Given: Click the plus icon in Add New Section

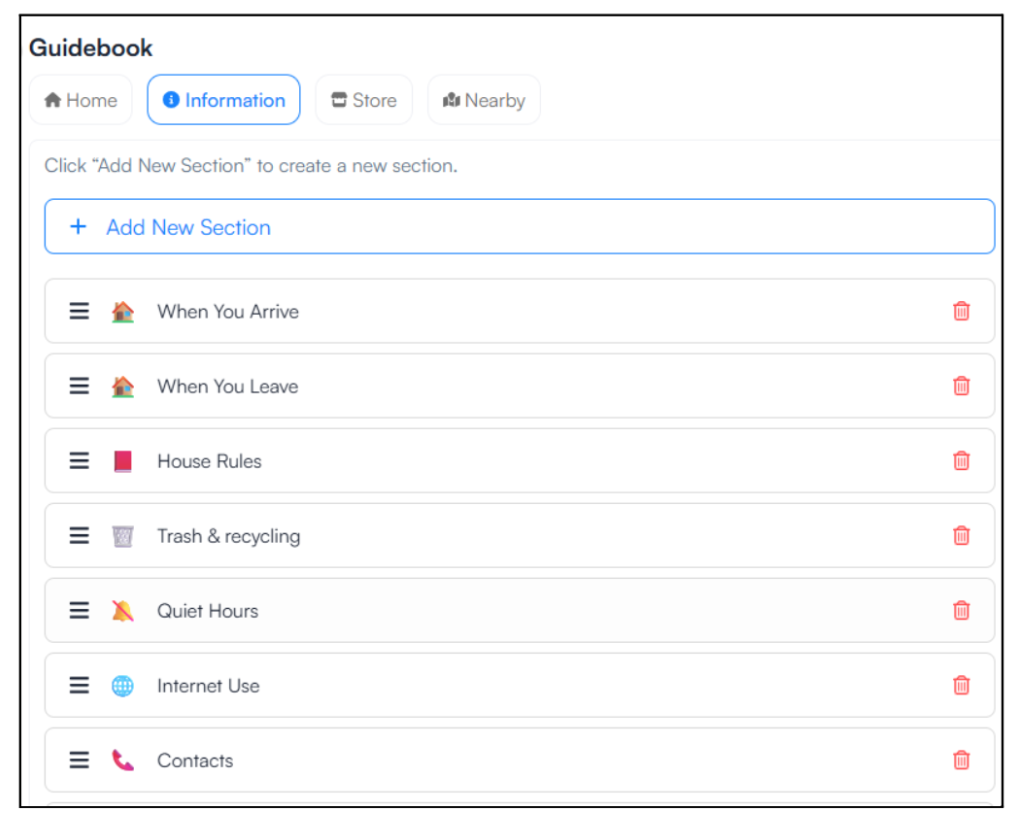Looking at the screenshot, I should click(78, 227).
